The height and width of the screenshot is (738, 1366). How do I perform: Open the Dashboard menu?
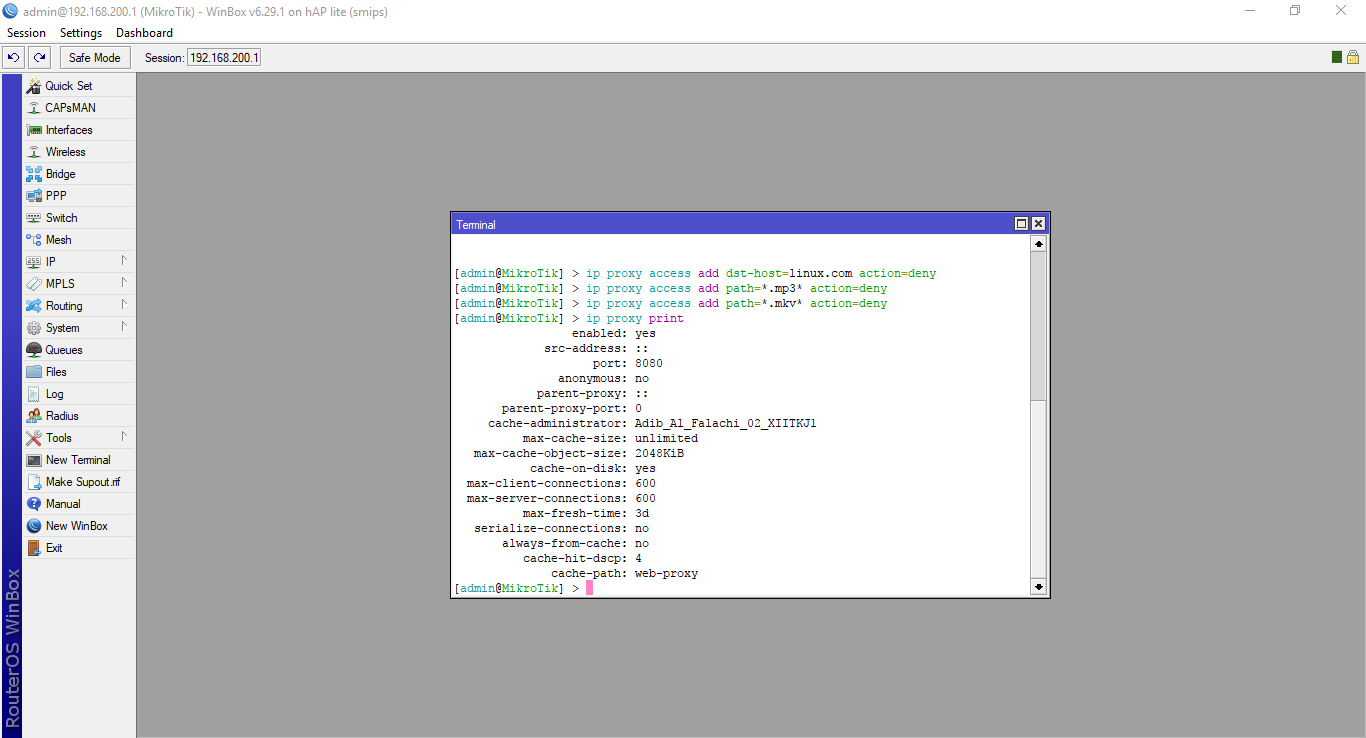[x=144, y=33]
